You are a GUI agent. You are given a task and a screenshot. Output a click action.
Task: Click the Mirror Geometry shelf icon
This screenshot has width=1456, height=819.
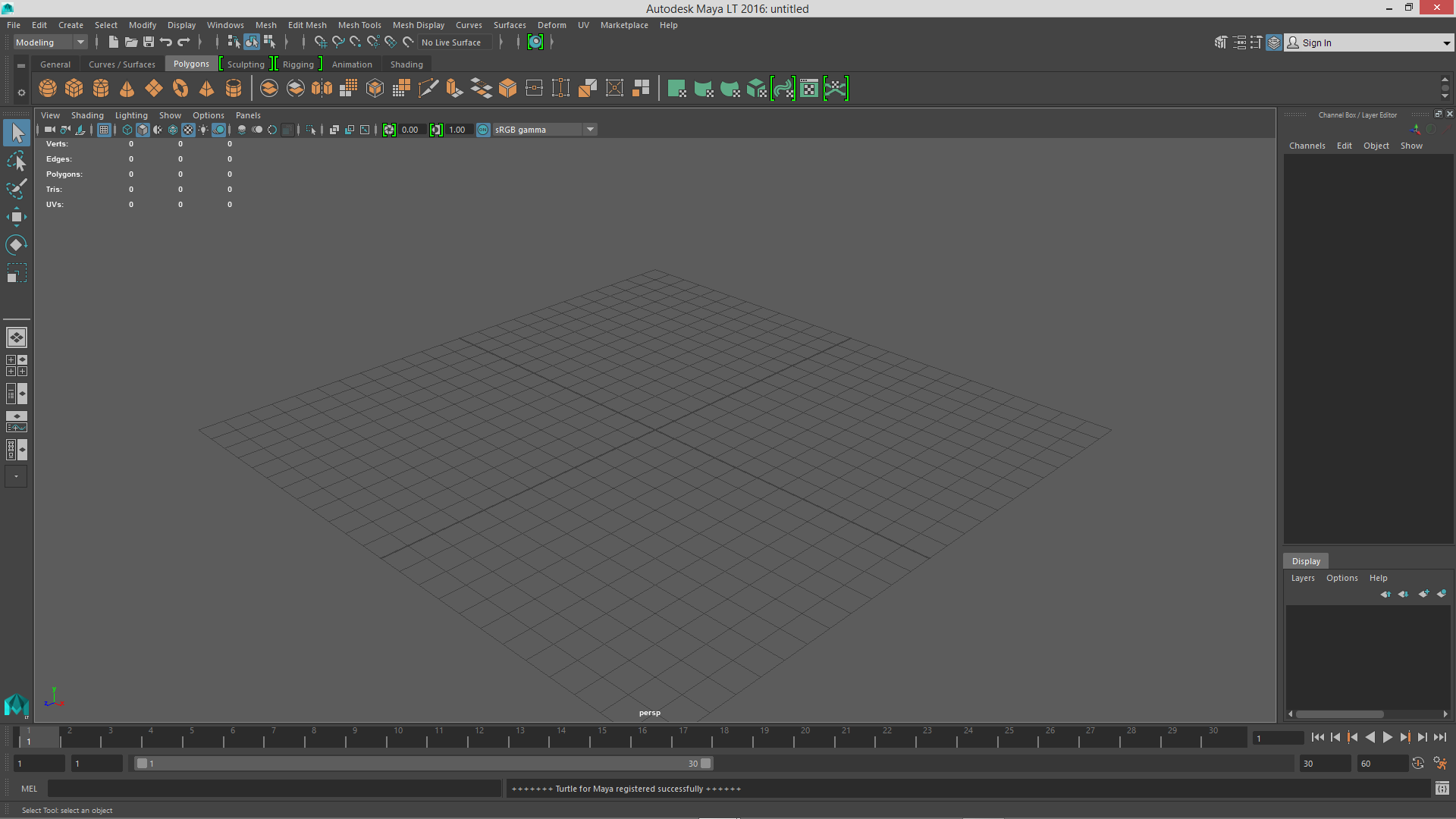(x=322, y=89)
